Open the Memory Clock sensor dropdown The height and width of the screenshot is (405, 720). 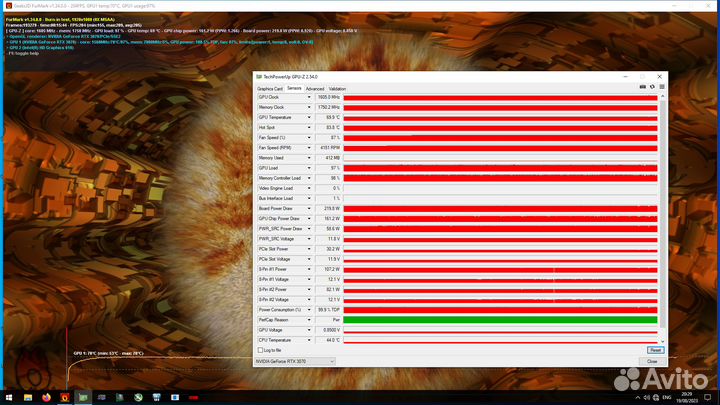tap(309, 107)
